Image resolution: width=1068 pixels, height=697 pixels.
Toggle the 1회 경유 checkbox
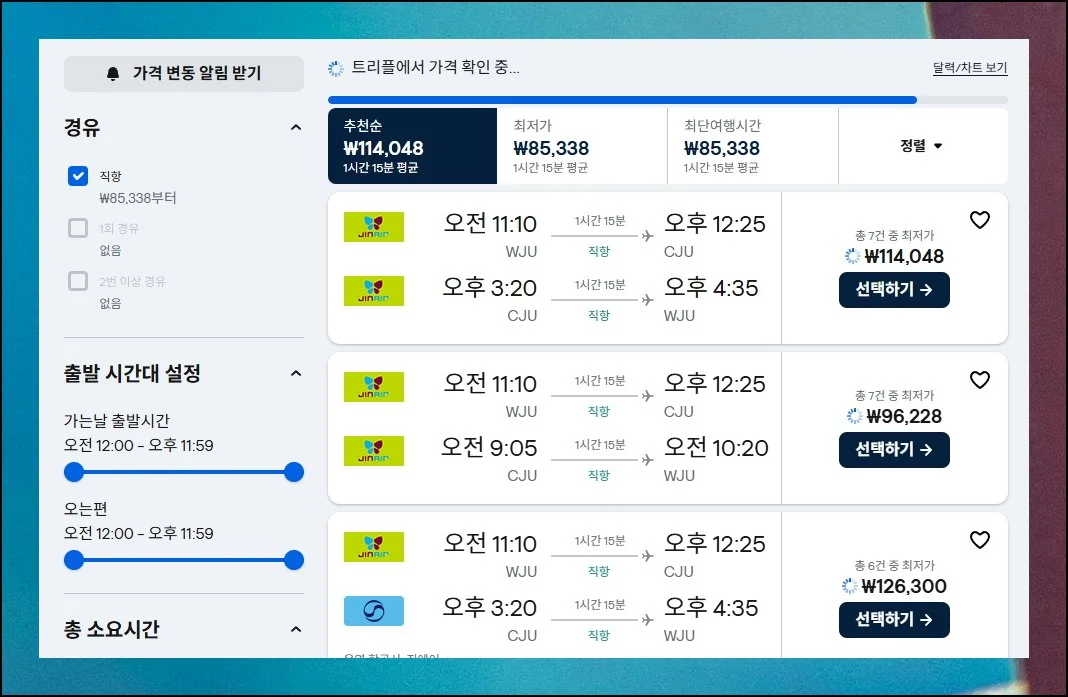78,228
